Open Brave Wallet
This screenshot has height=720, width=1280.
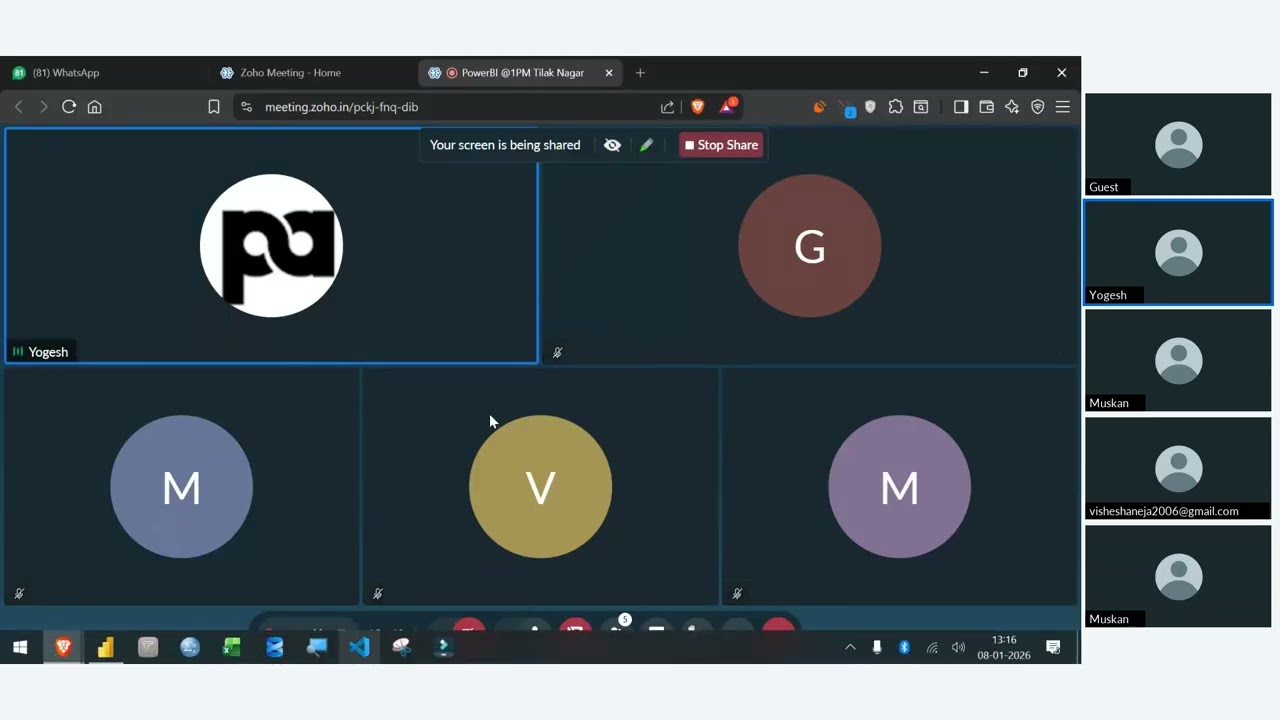pyautogui.click(x=987, y=107)
